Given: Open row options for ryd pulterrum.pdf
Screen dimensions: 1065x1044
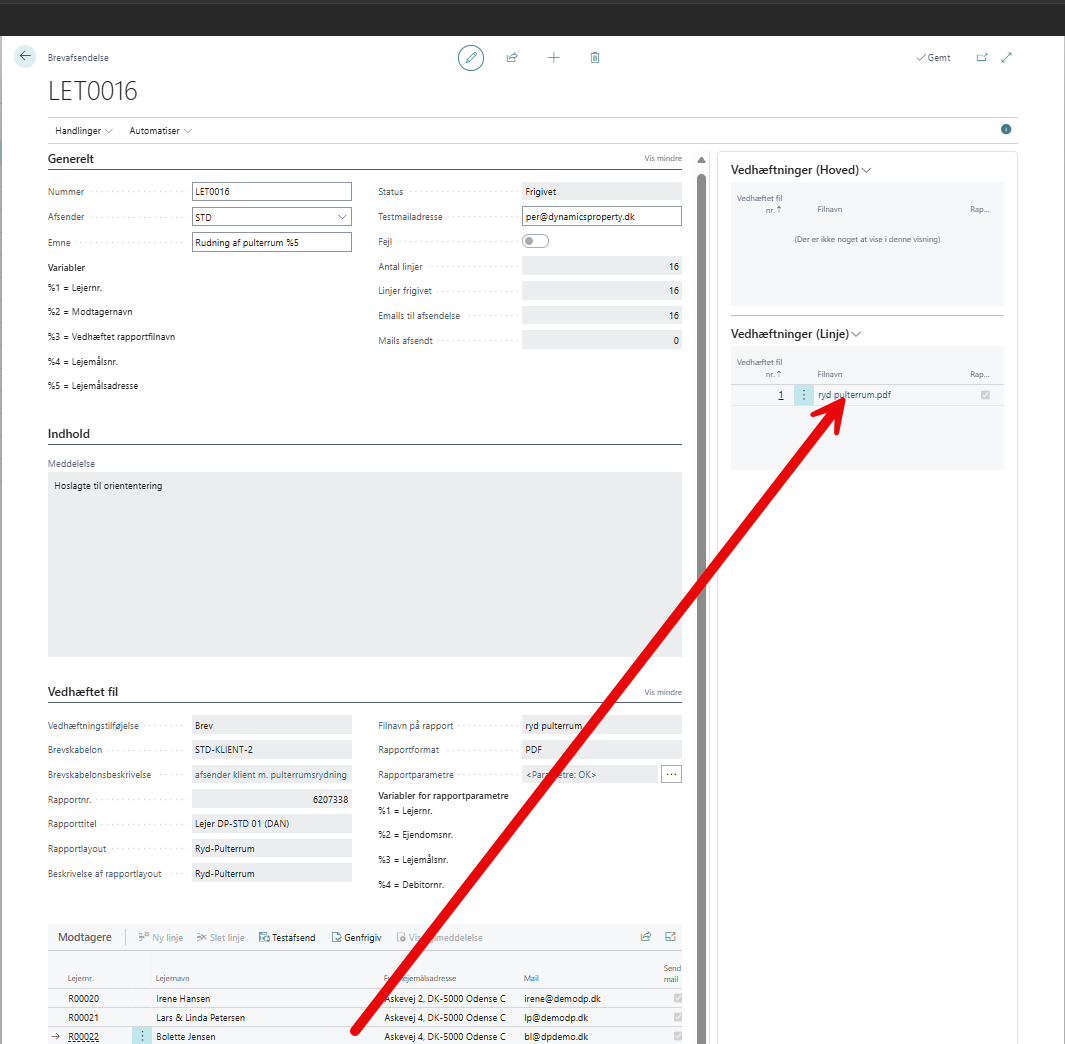Looking at the screenshot, I should tap(804, 395).
